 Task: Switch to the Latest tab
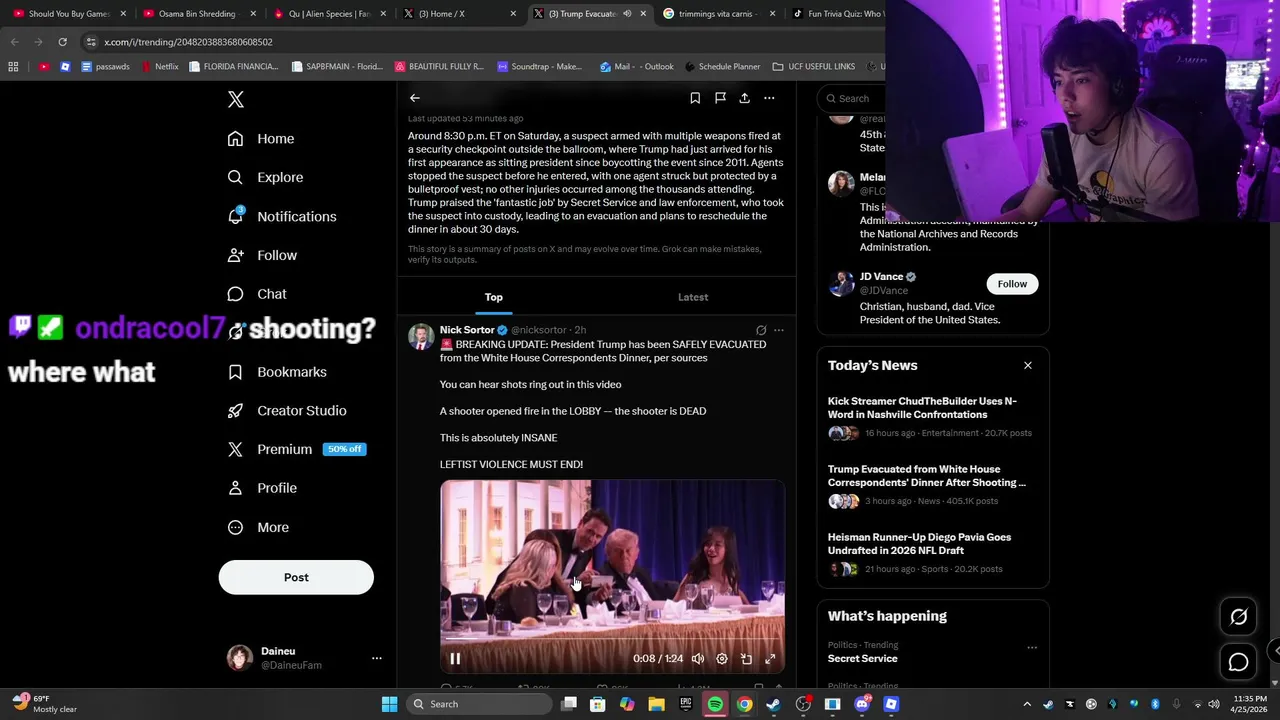[x=693, y=297]
